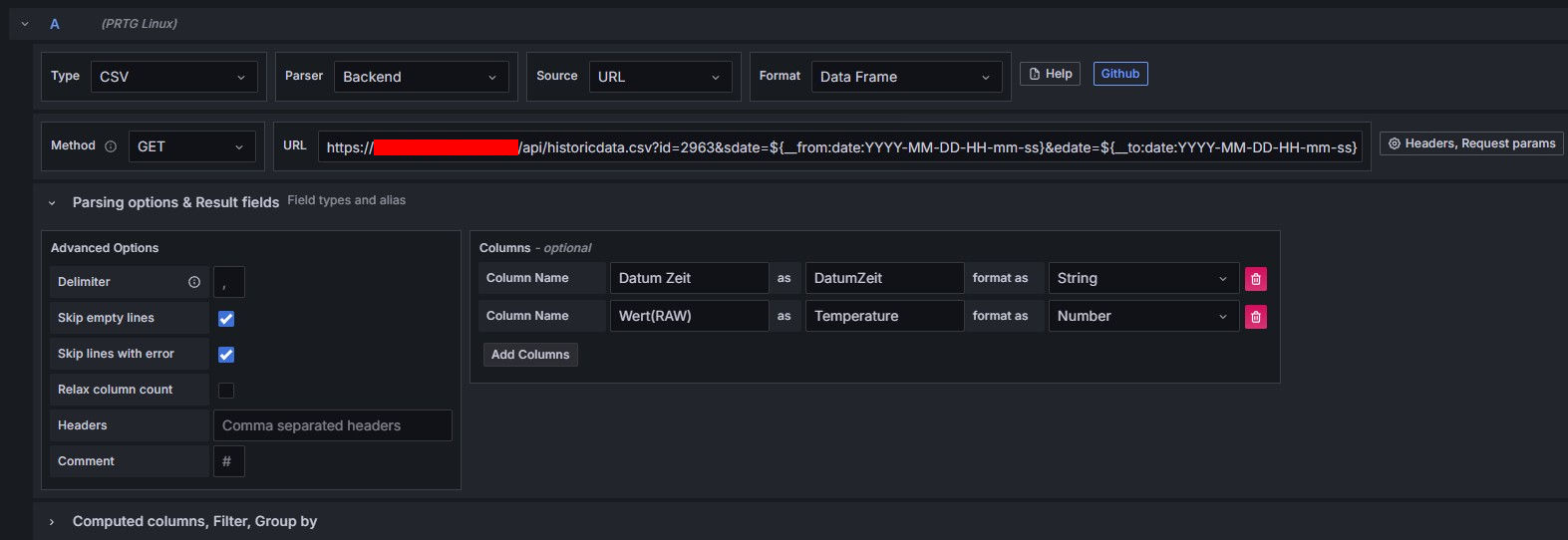The image size is (1568, 540).
Task: Open the Parser Backend dropdown
Action: coord(420,77)
